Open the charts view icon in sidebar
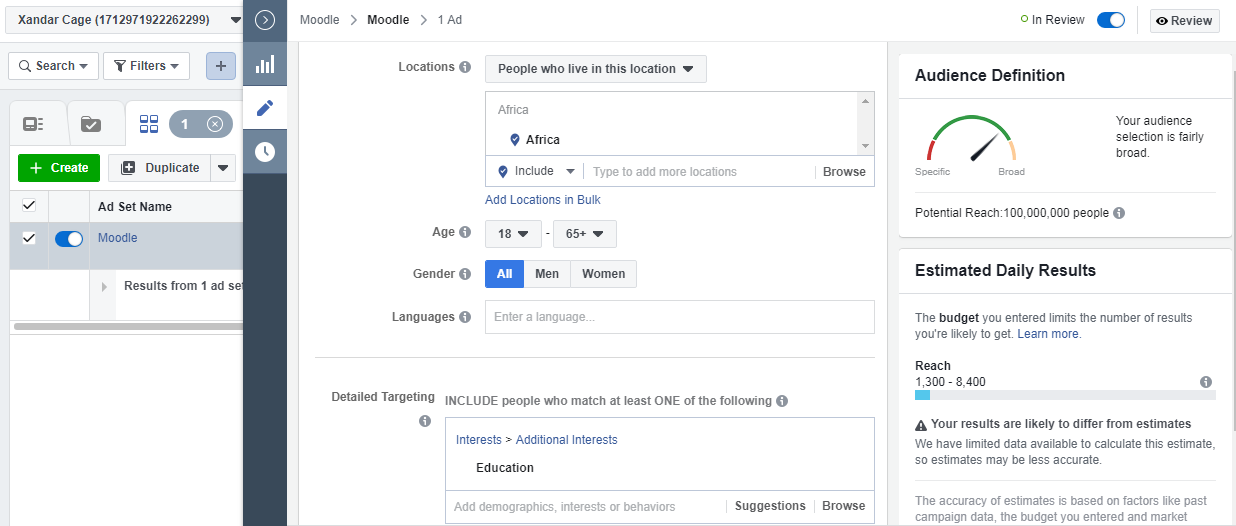The image size is (1236, 526). [x=265, y=64]
